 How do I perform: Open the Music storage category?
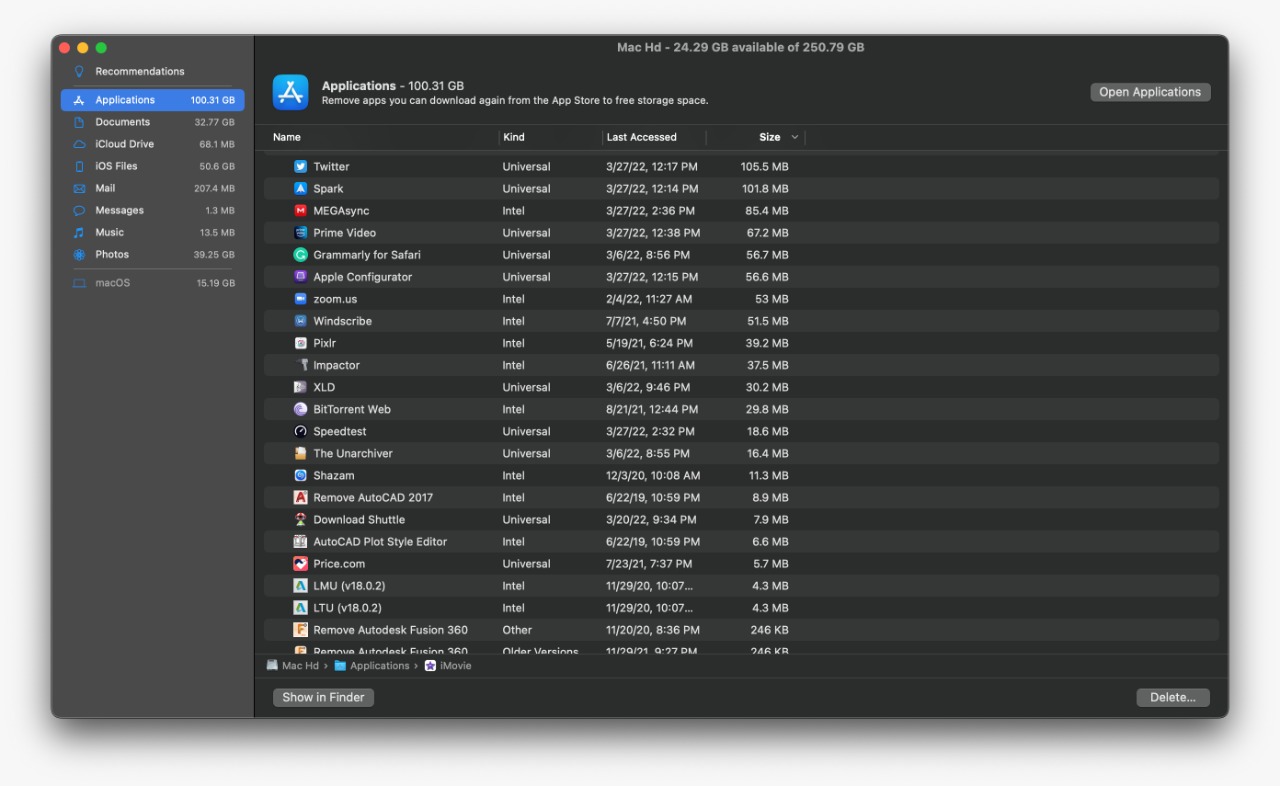pos(152,232)
